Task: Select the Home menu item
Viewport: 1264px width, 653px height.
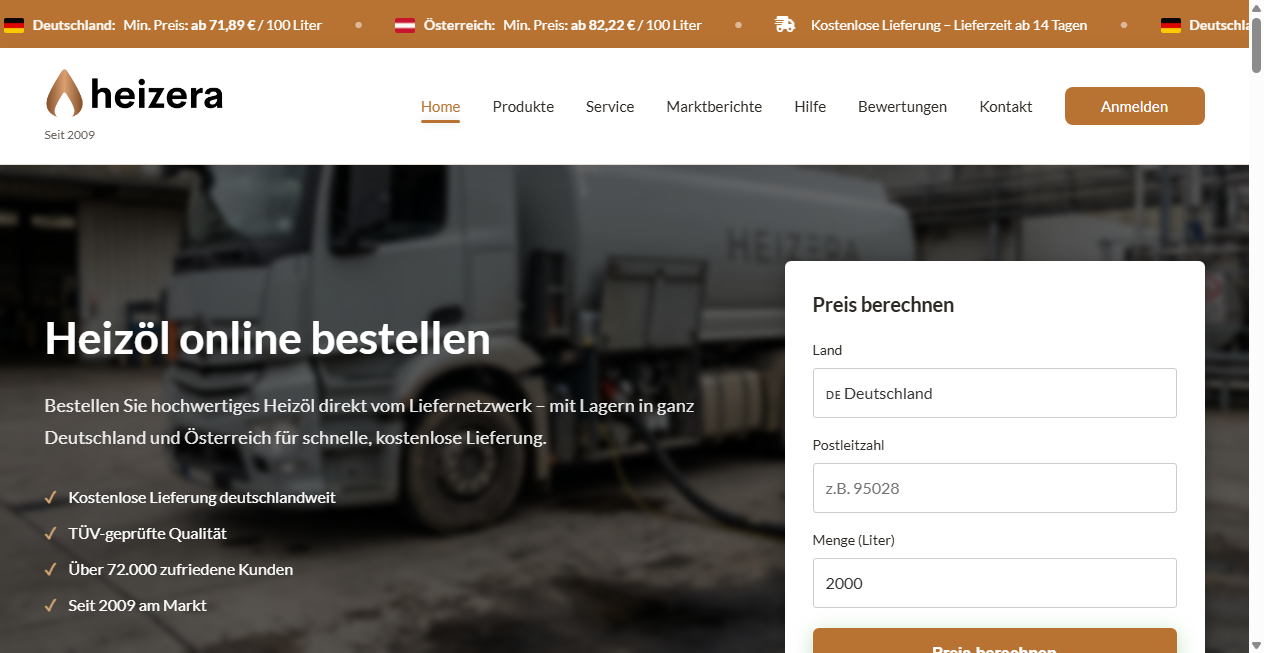Action: 440,106
